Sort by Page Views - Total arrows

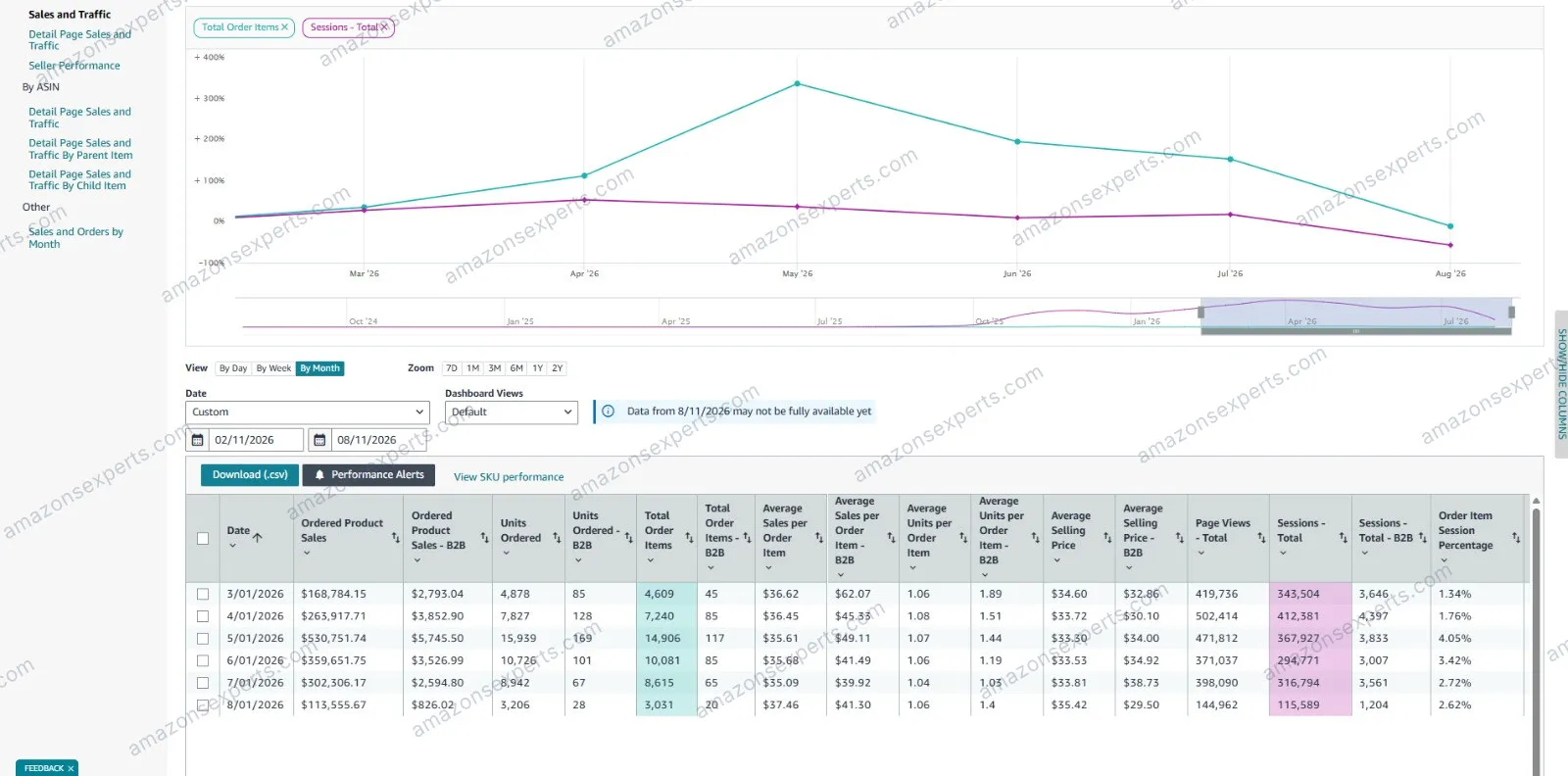[1261, 538]
